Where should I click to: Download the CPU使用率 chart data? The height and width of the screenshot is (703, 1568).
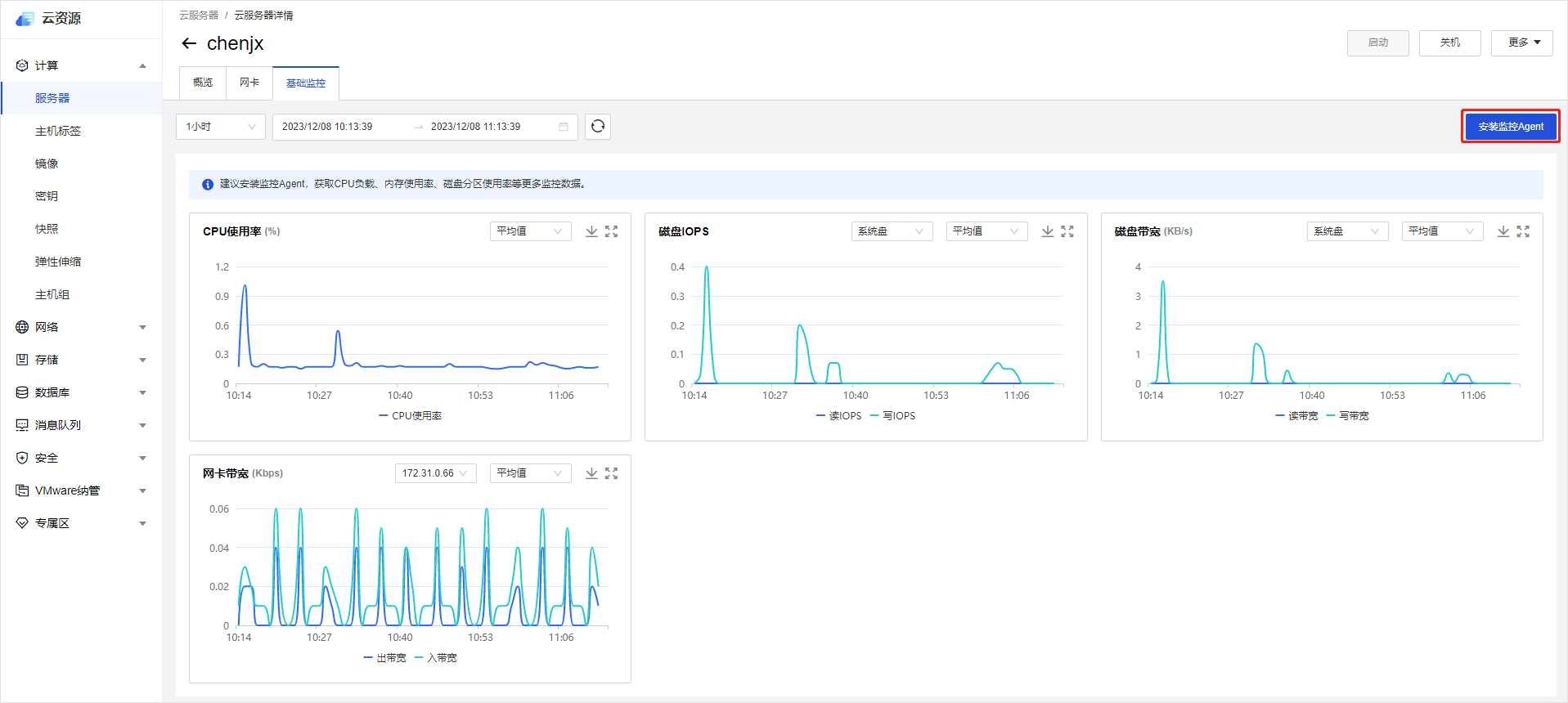tap(591, 231)
